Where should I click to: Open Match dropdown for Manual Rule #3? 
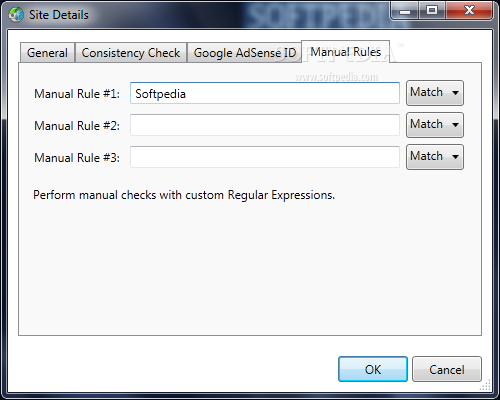point(435,157)
